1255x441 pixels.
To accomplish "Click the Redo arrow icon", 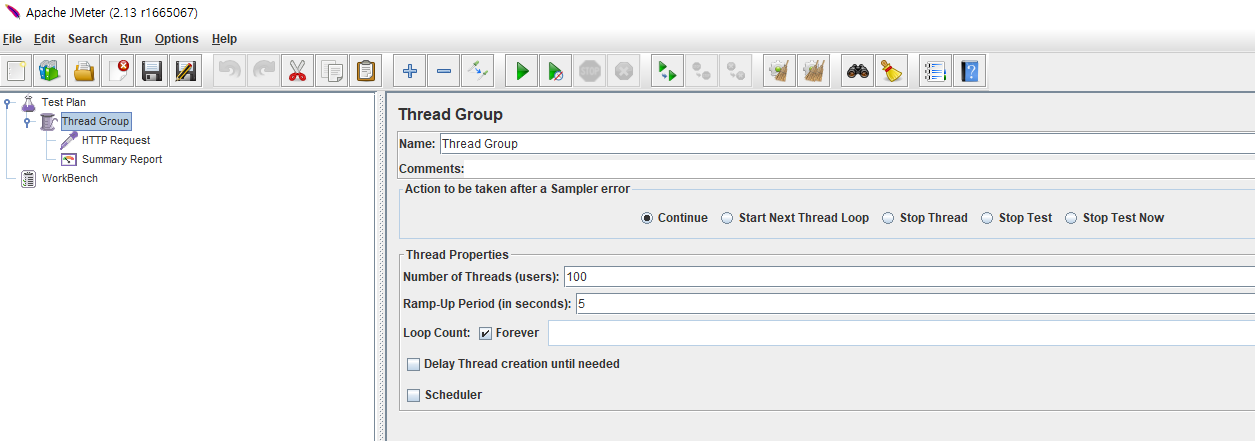I will [x=264, y=71].
